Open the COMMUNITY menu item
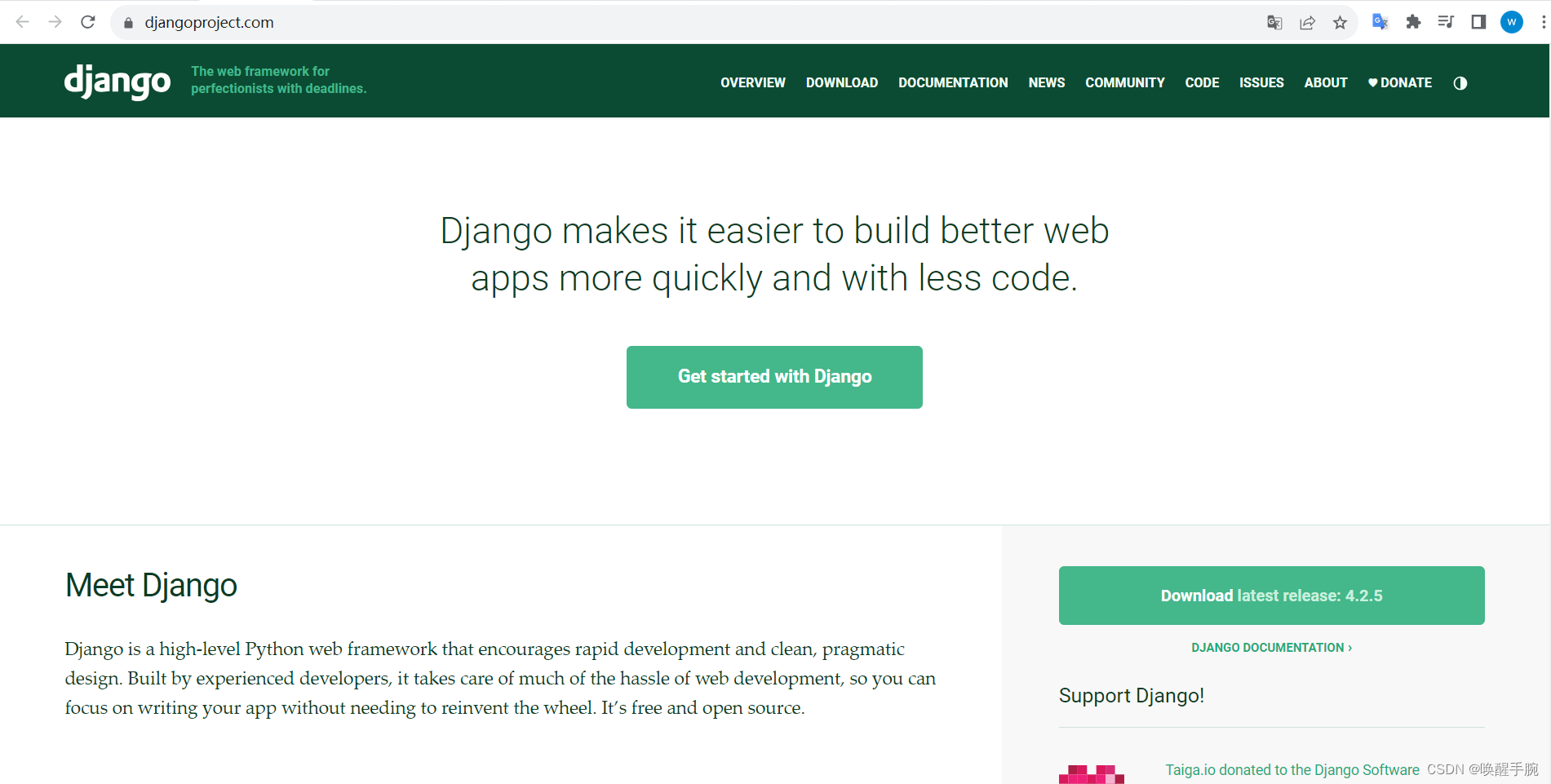This screenshot has width=1551, height=784. [x=1124, y=82]
